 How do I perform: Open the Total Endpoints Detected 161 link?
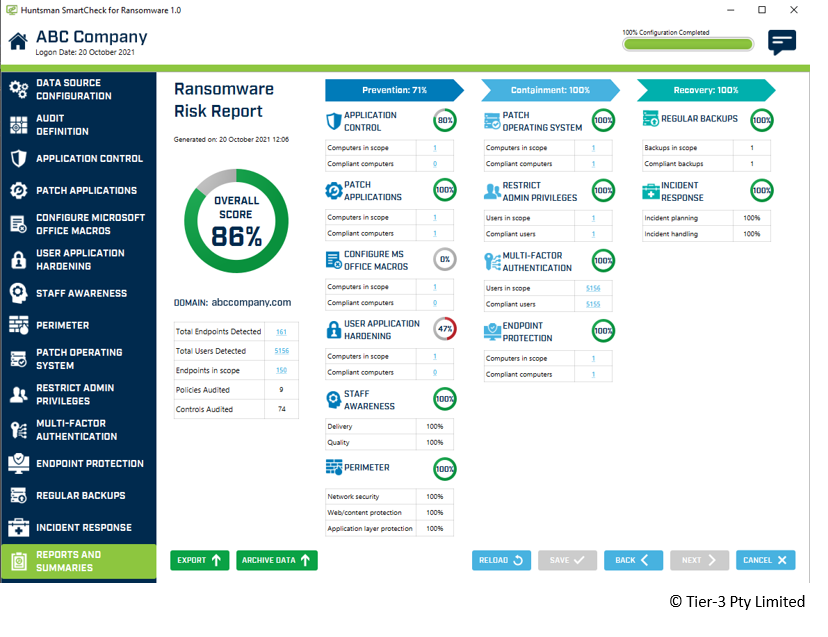281,332
